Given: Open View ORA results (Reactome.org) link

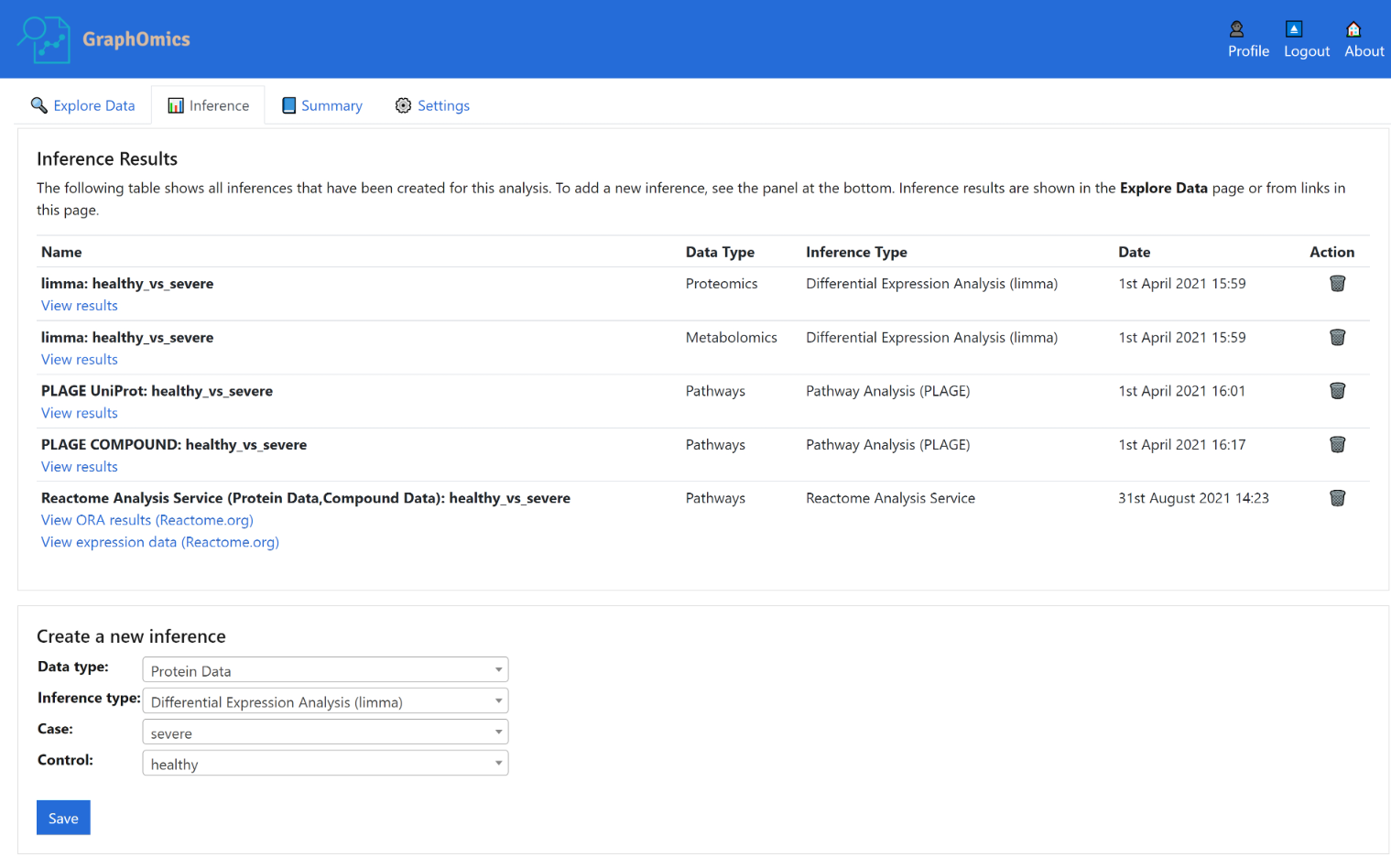Looking at the screenshot, I should click(147, 520).
